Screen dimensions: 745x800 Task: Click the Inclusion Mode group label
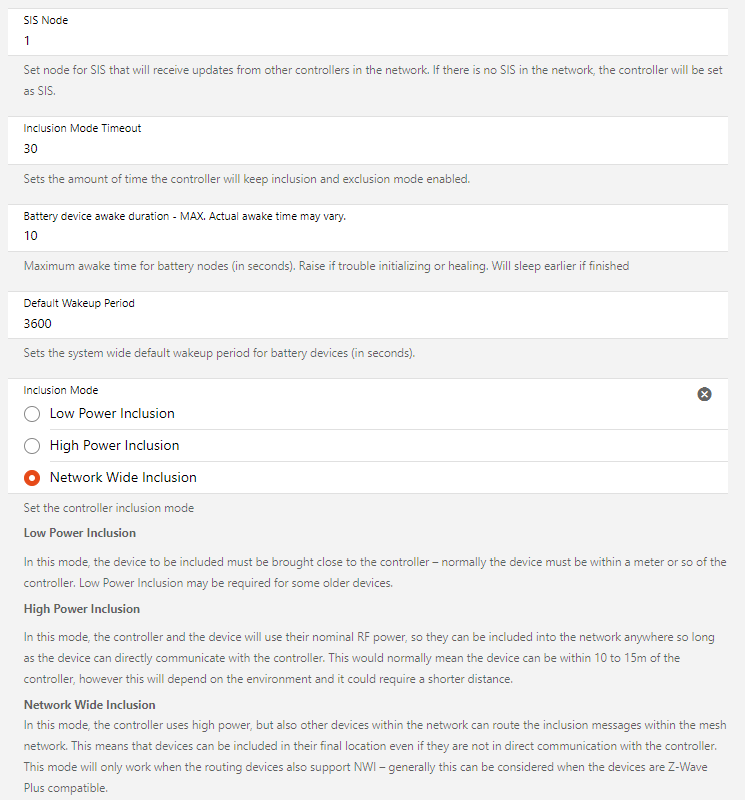pos(61,390)
